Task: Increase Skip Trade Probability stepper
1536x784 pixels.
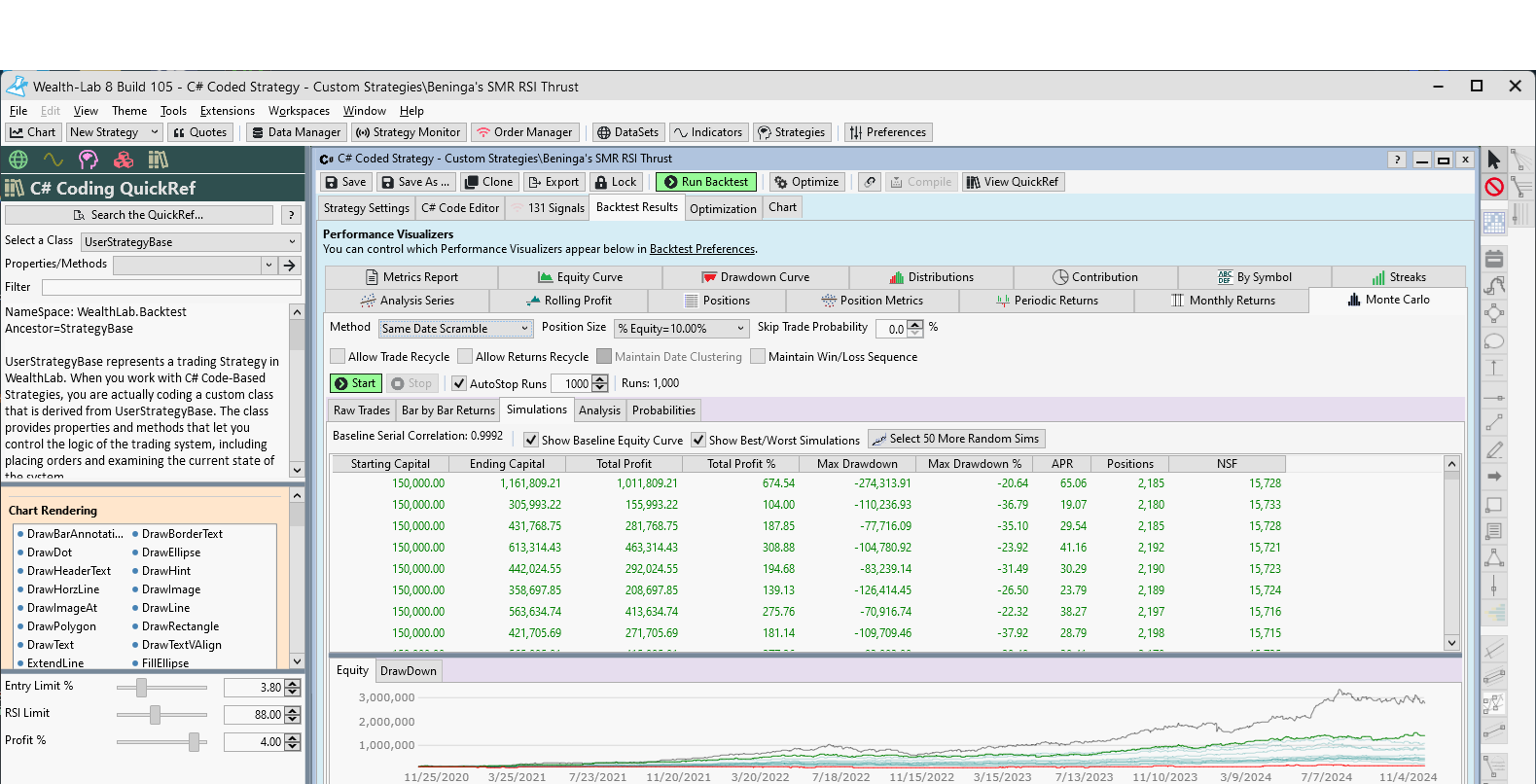Action: click(914, 324)
